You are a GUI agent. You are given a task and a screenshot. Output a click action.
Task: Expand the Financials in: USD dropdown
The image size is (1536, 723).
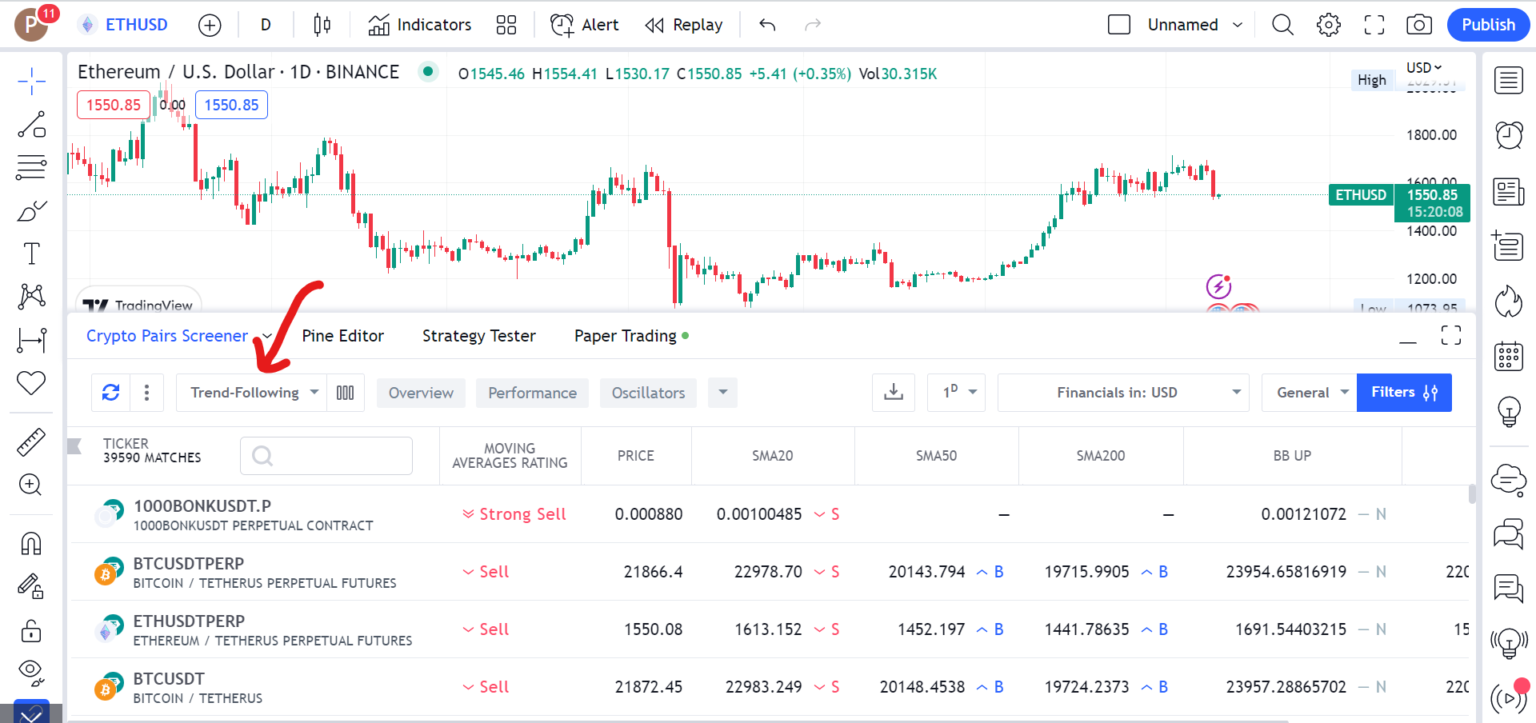point(1123,392)
